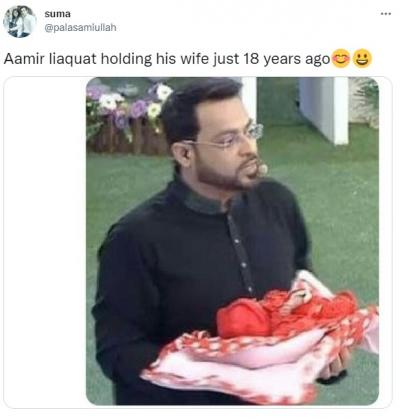Image resolution: width=400 pixels, height=419 pixels.
Task: Open the three-dot more options menu
Action: pos(386,14)
